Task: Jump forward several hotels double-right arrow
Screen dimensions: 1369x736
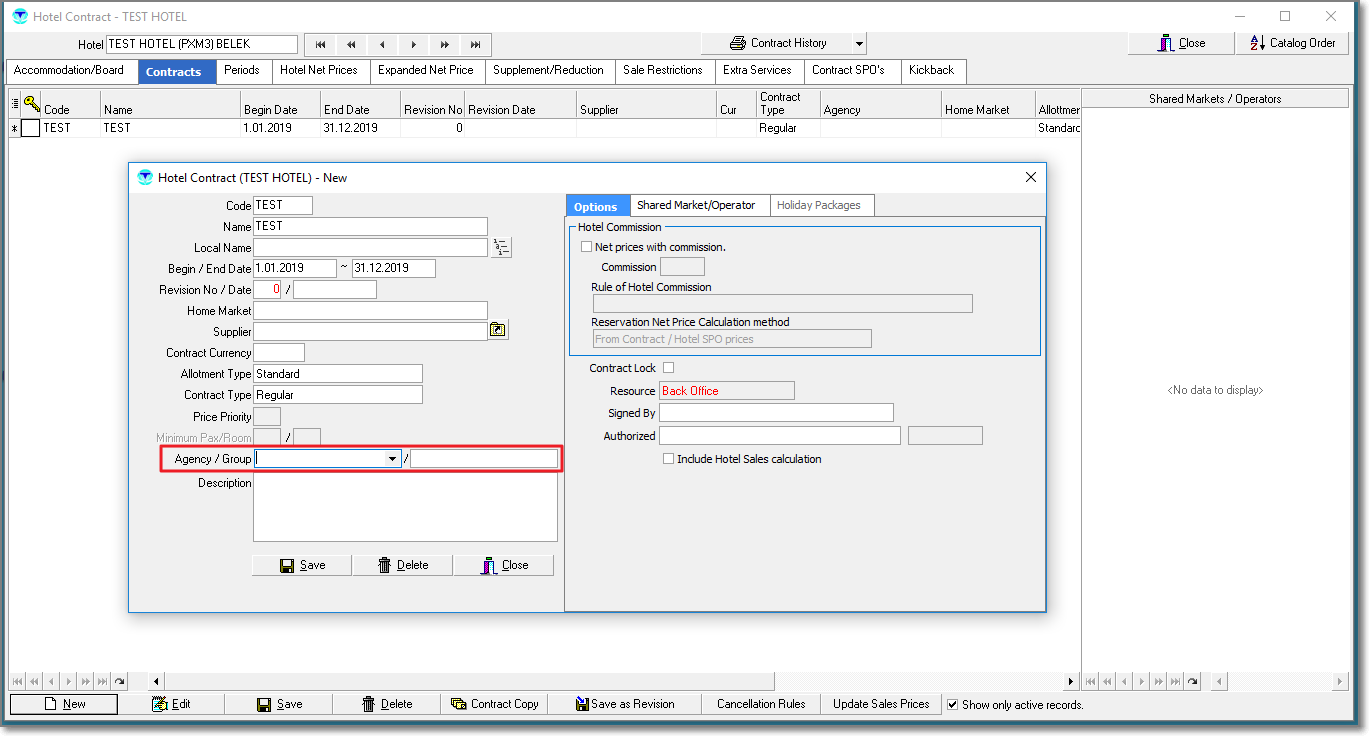Action: (444, 45)
